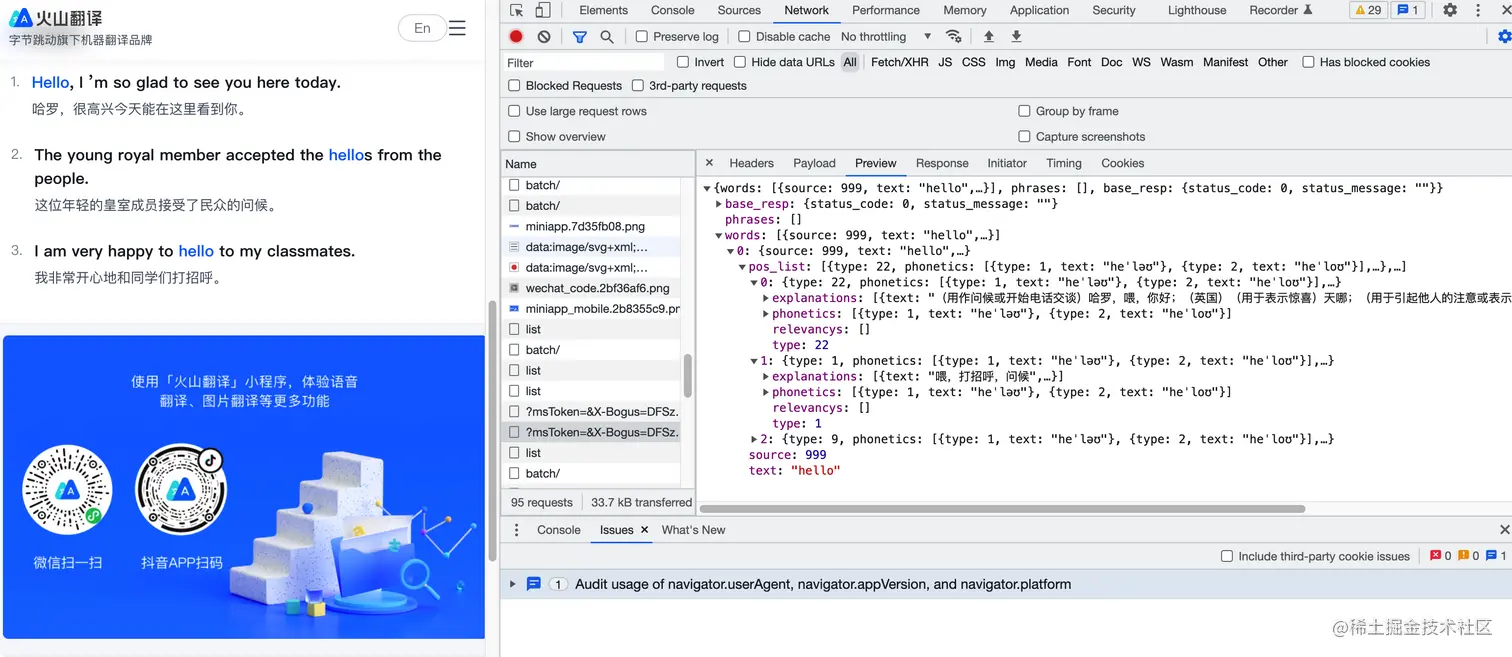Toggle the Disable cache checkbox
Screen dimensions: 1512x657
pos(744,36)
